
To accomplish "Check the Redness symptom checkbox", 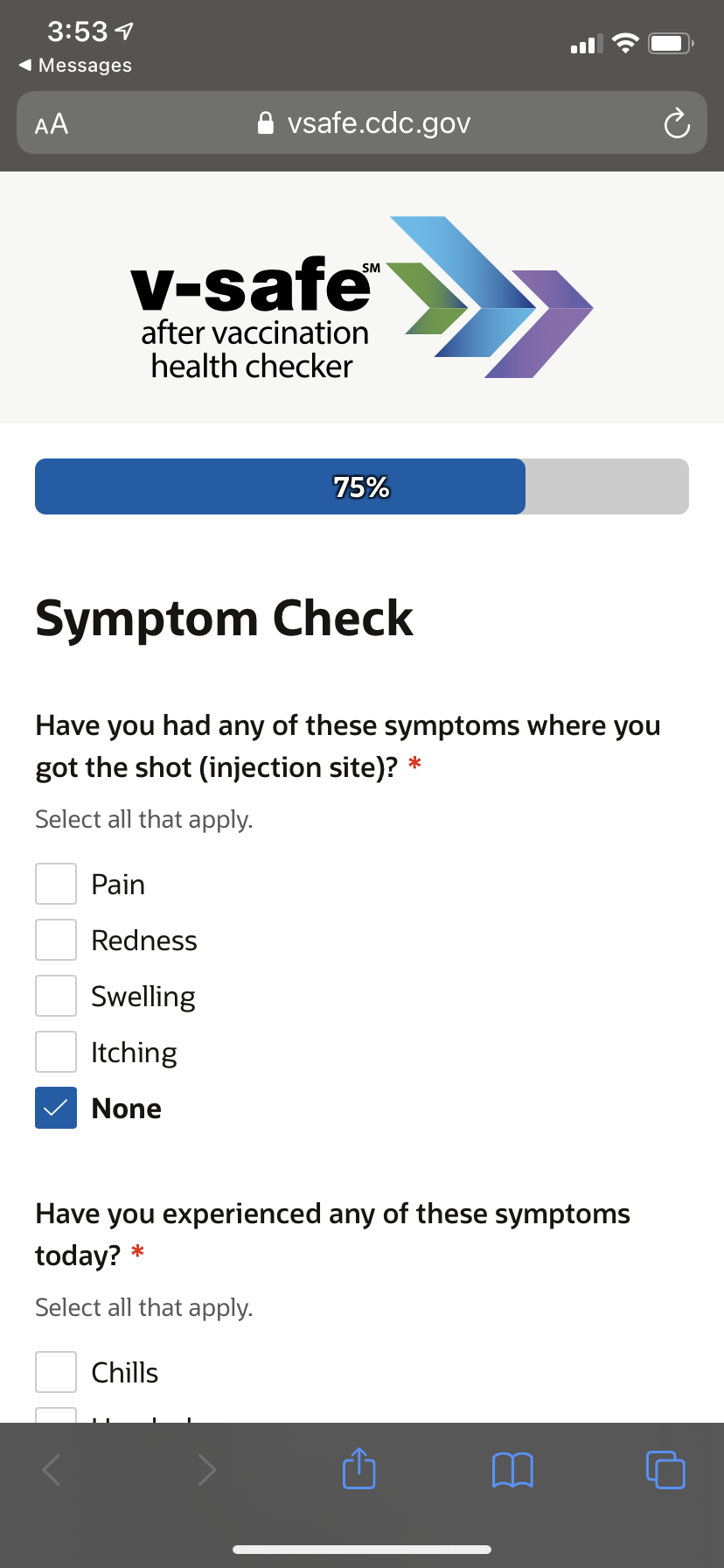I will coord(55,939).
